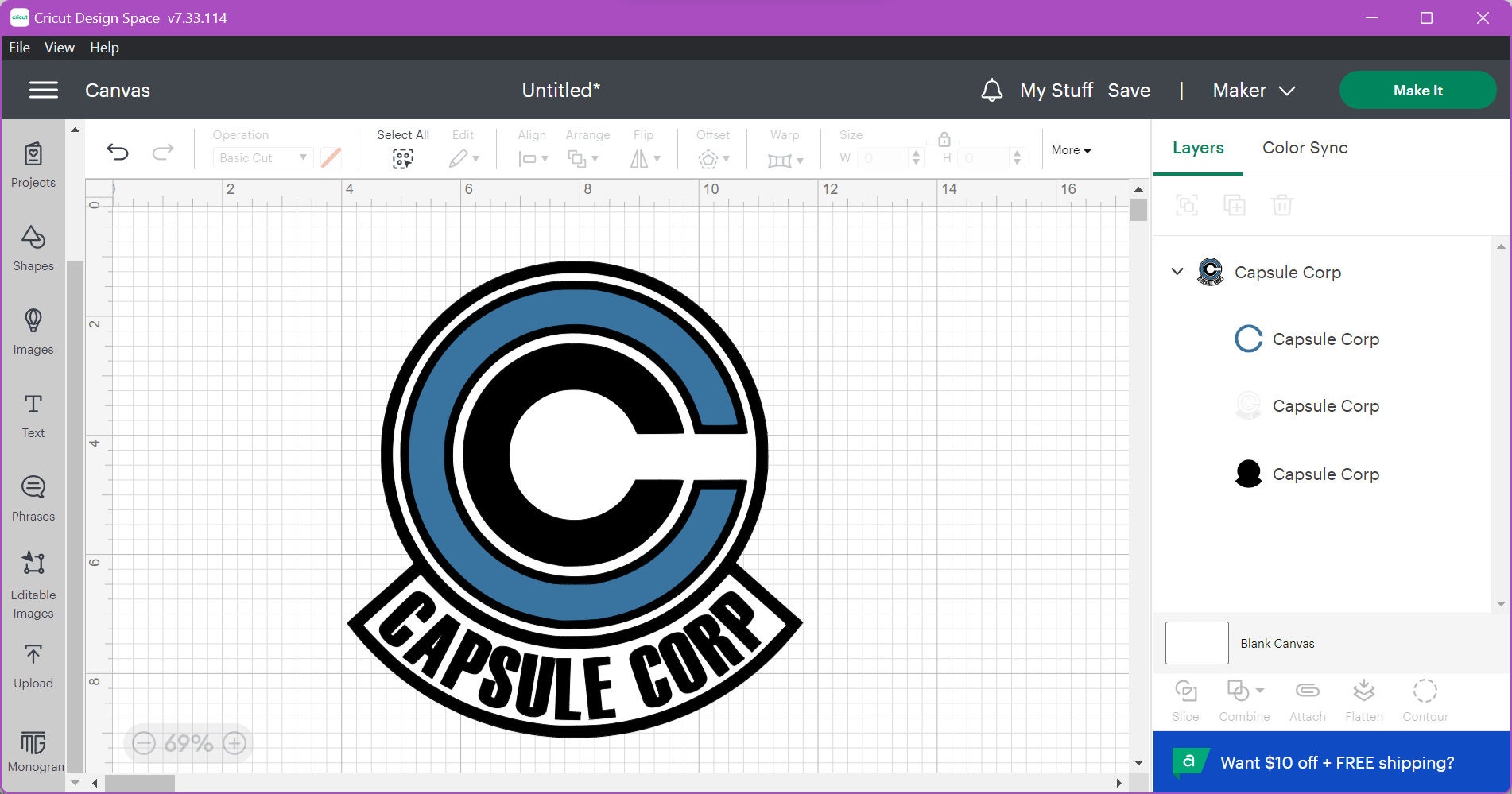
Task: Click the Flatten tool
Action: (x=1364, y=698)
